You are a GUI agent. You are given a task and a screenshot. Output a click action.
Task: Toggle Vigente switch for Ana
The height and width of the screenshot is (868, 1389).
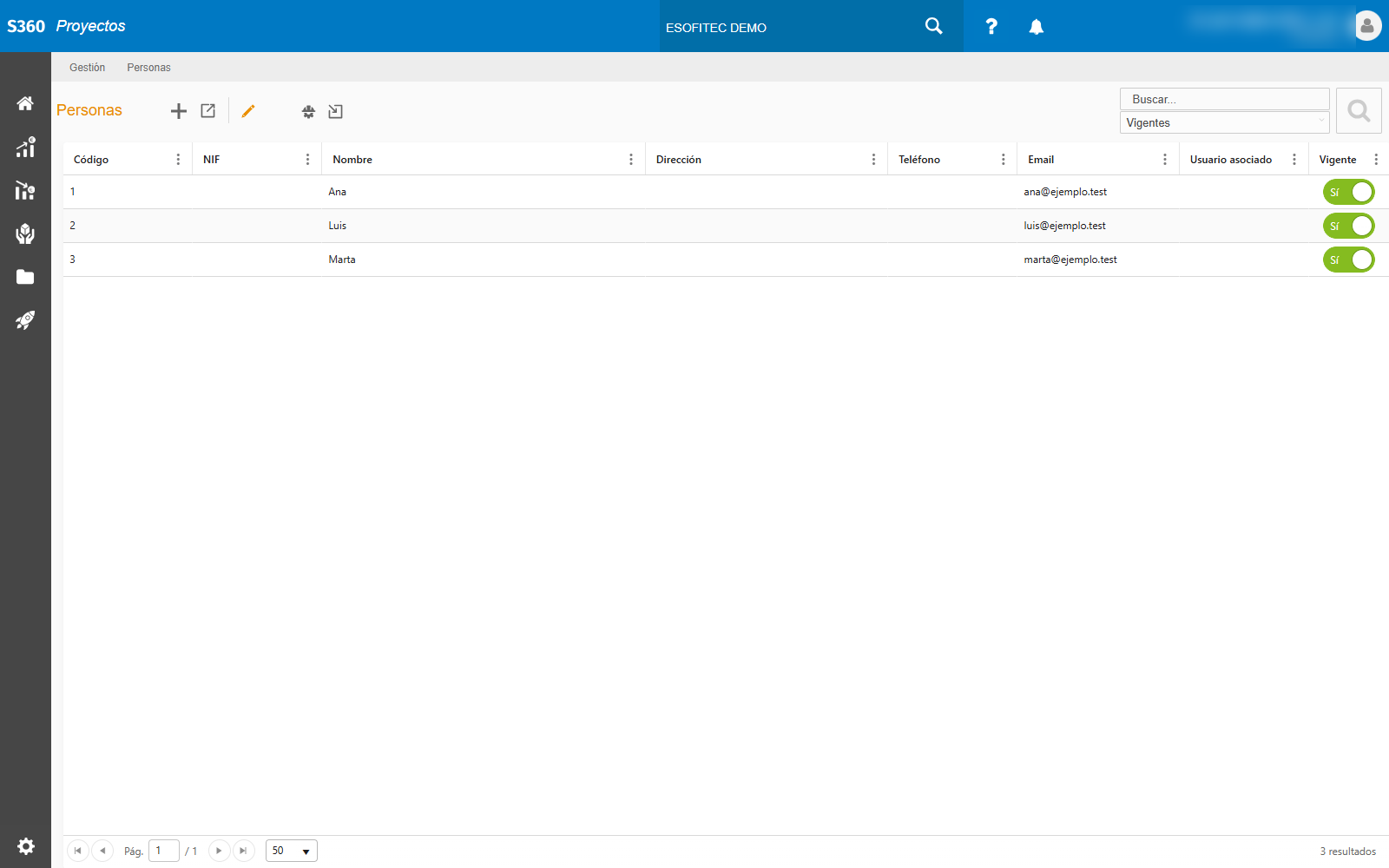point(1348,192)
